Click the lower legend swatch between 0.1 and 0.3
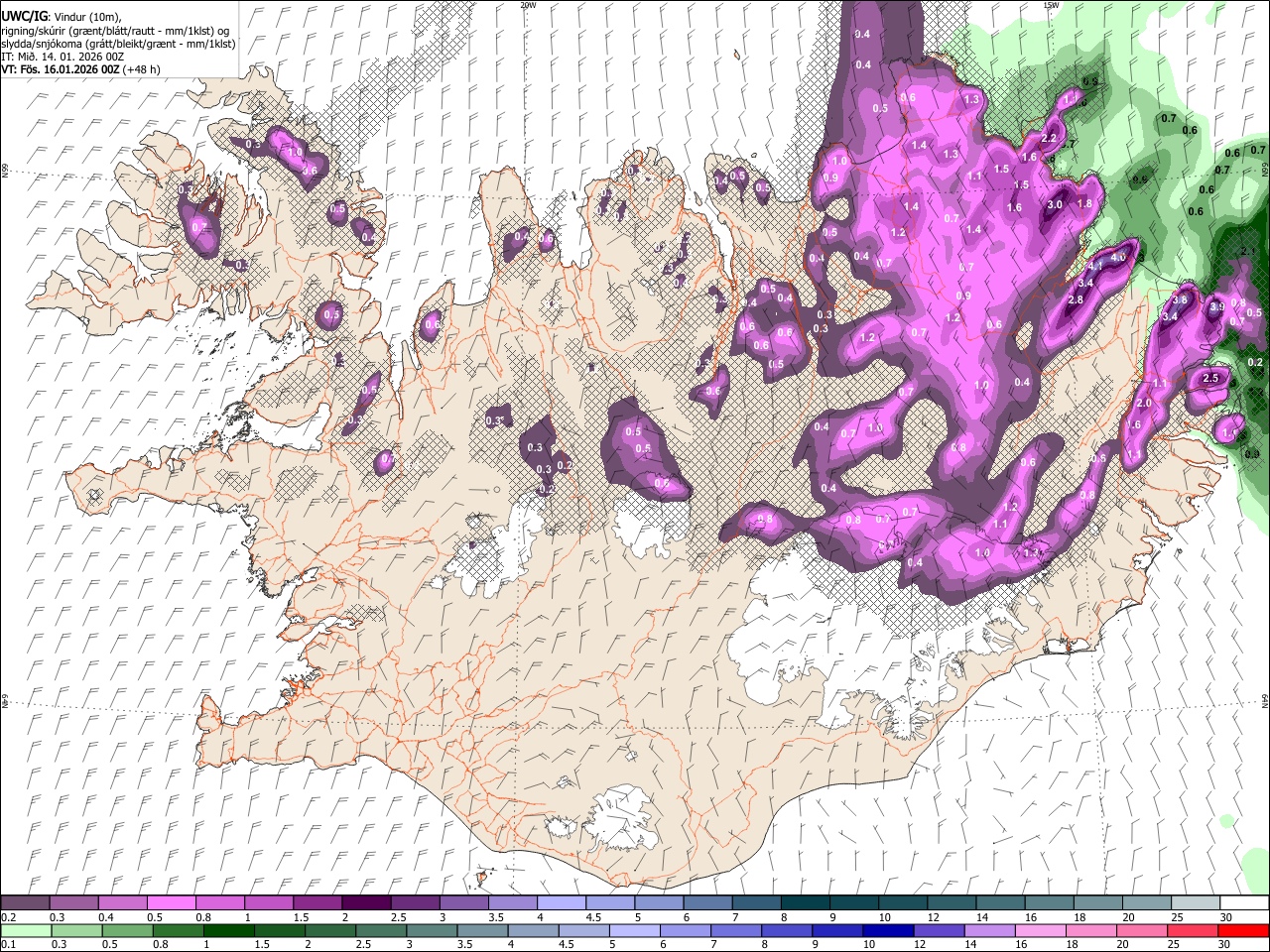 [25, 930]
